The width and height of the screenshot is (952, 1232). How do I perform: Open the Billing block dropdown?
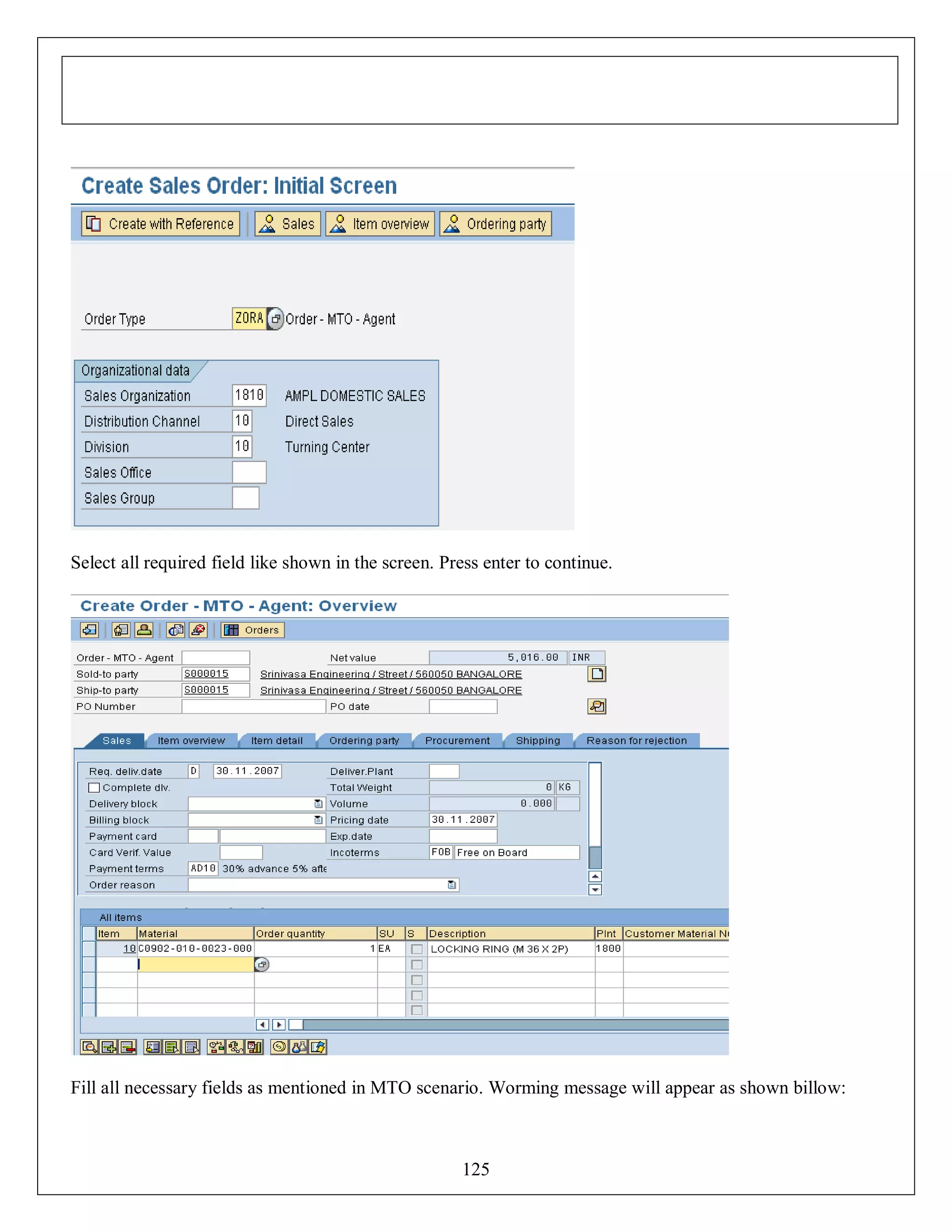point(318,820)
